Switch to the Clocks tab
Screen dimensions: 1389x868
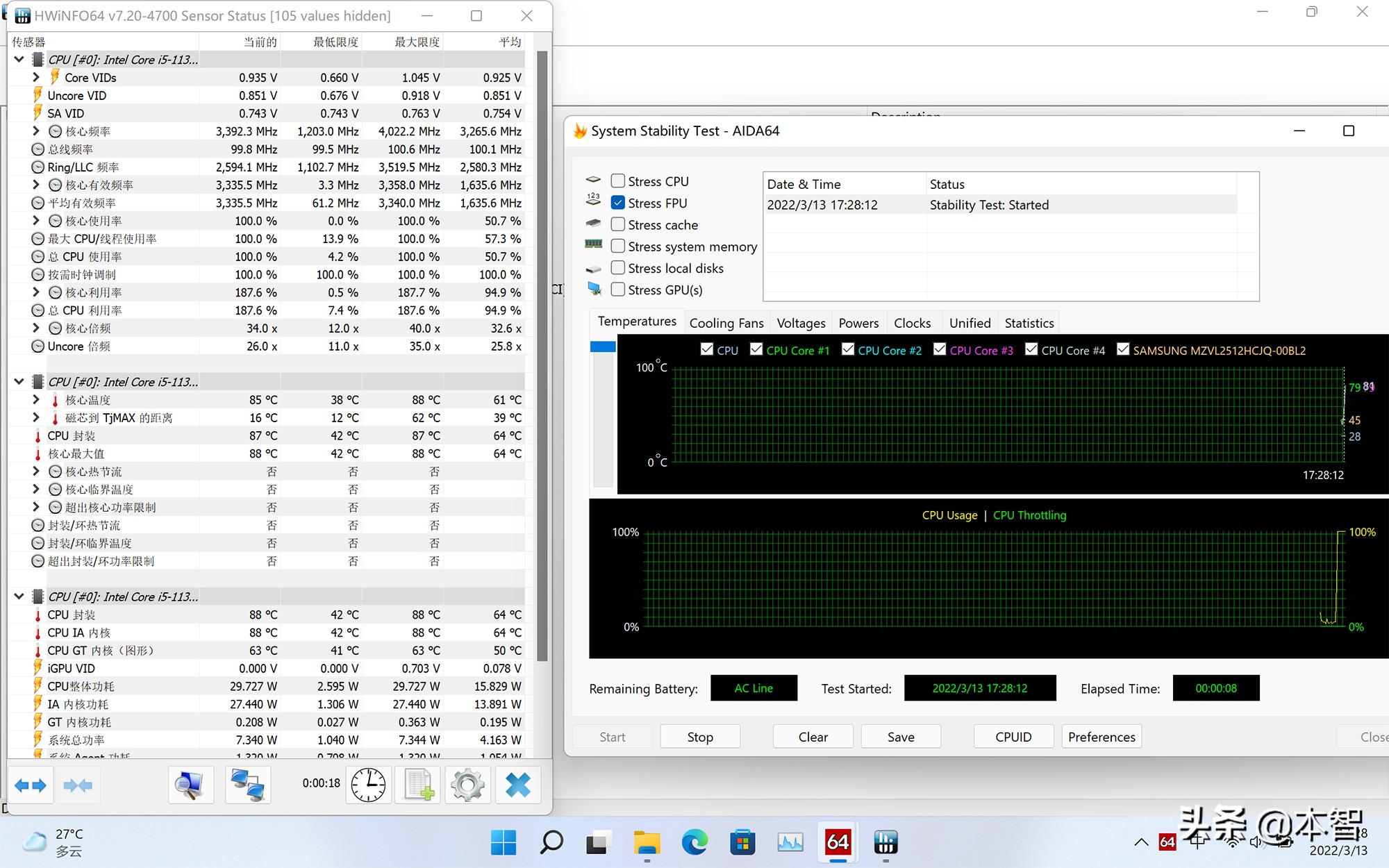click(x=912, y=323)
